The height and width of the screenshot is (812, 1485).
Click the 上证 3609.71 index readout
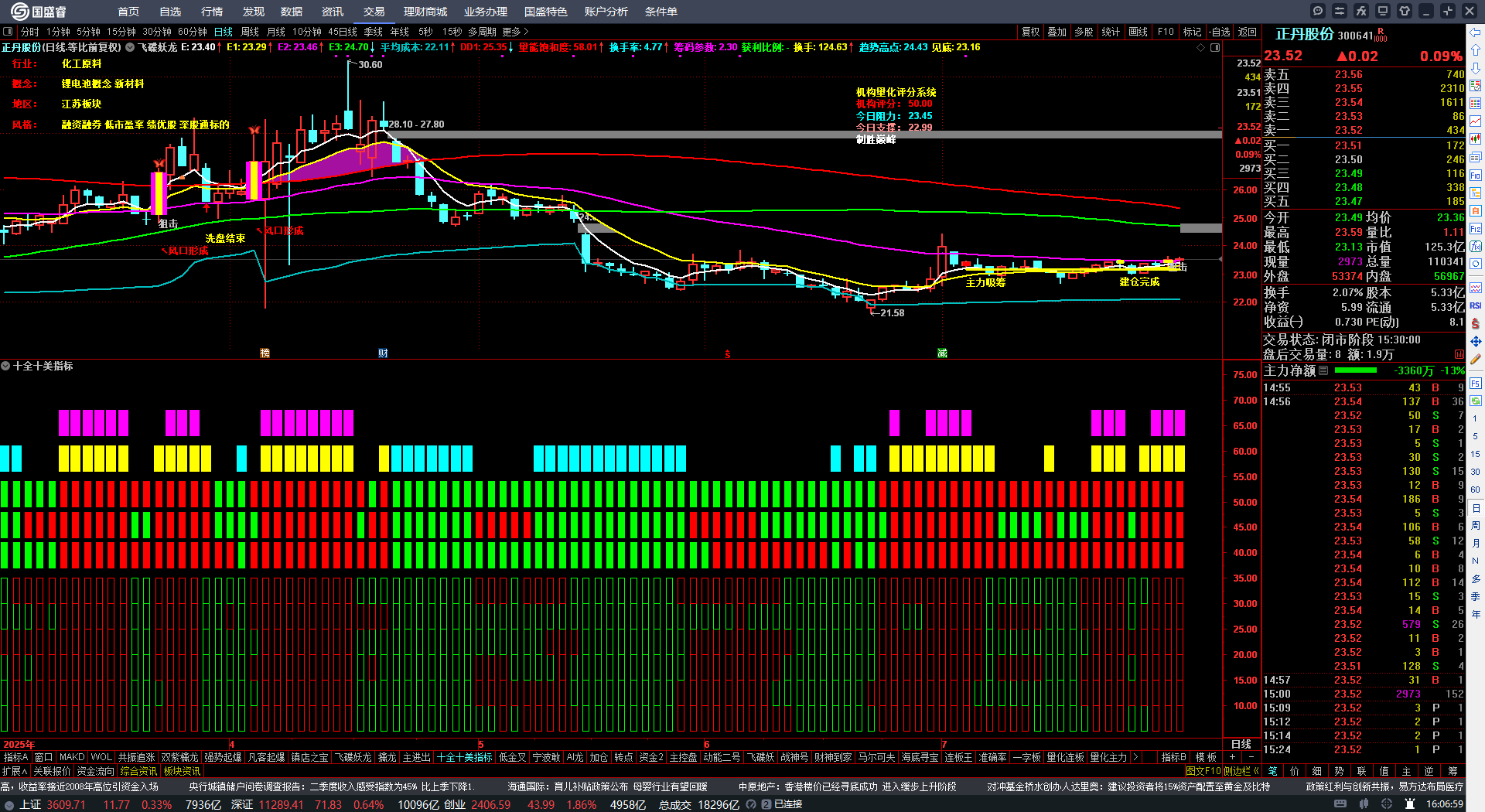pos(53,804)
